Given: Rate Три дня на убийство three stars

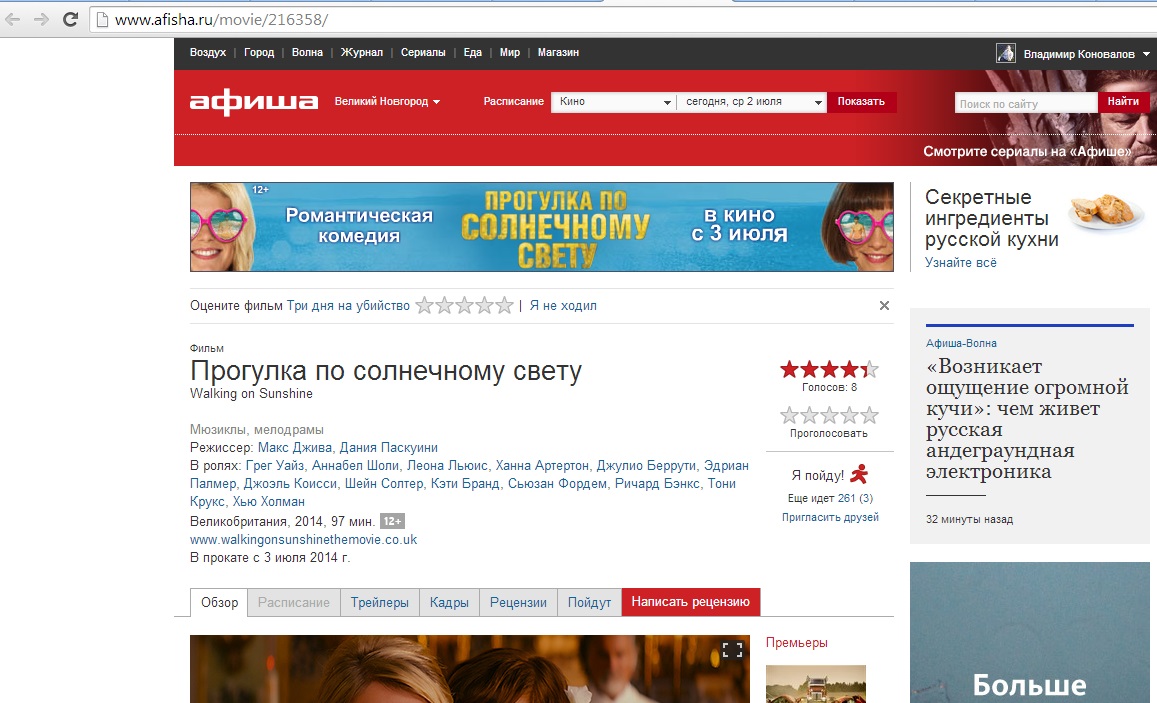Looking at the screenshot, I should pyautogui.click(x=464, y=305).
